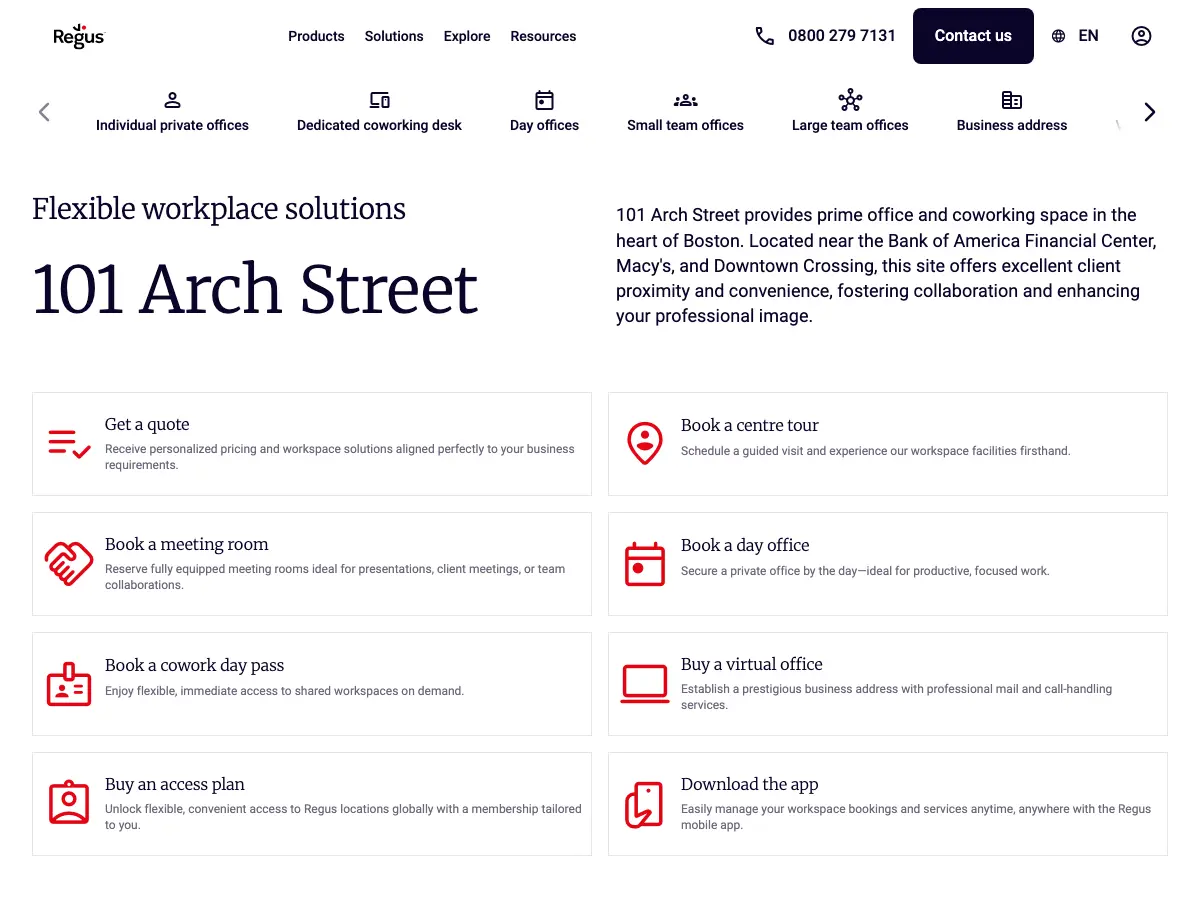Open the Resources menu
Image resolution: width=1200 pixels, height=900 pixels.
[x=543, y=36]
